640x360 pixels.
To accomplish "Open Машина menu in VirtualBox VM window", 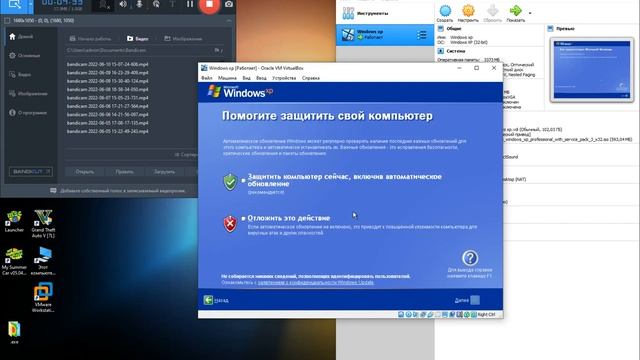I will (x=227, y=78).
